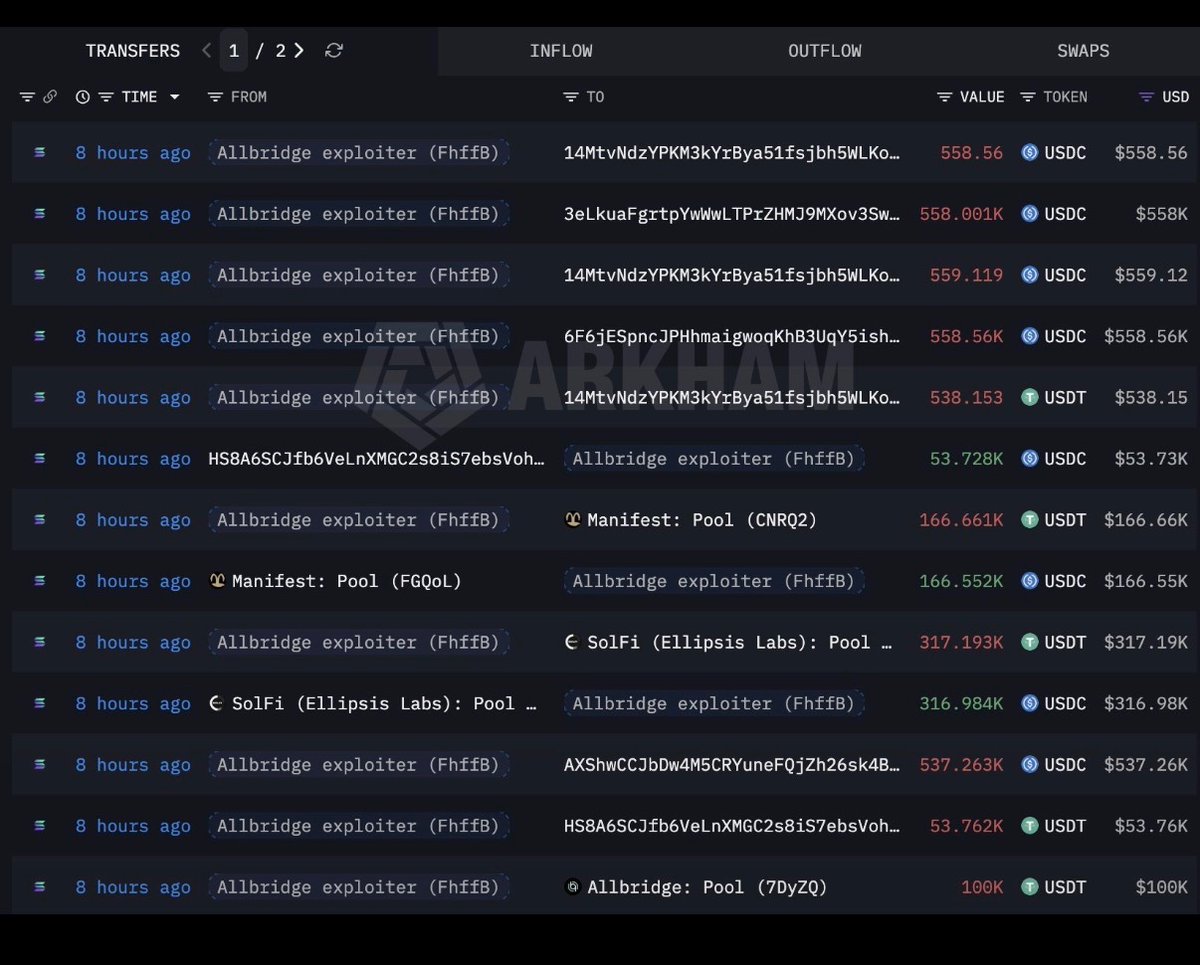The width and height of the screenshot is (1200, 965).
Task: Click USDC token icon in $53.73K row
Action: coord(1029,459)
